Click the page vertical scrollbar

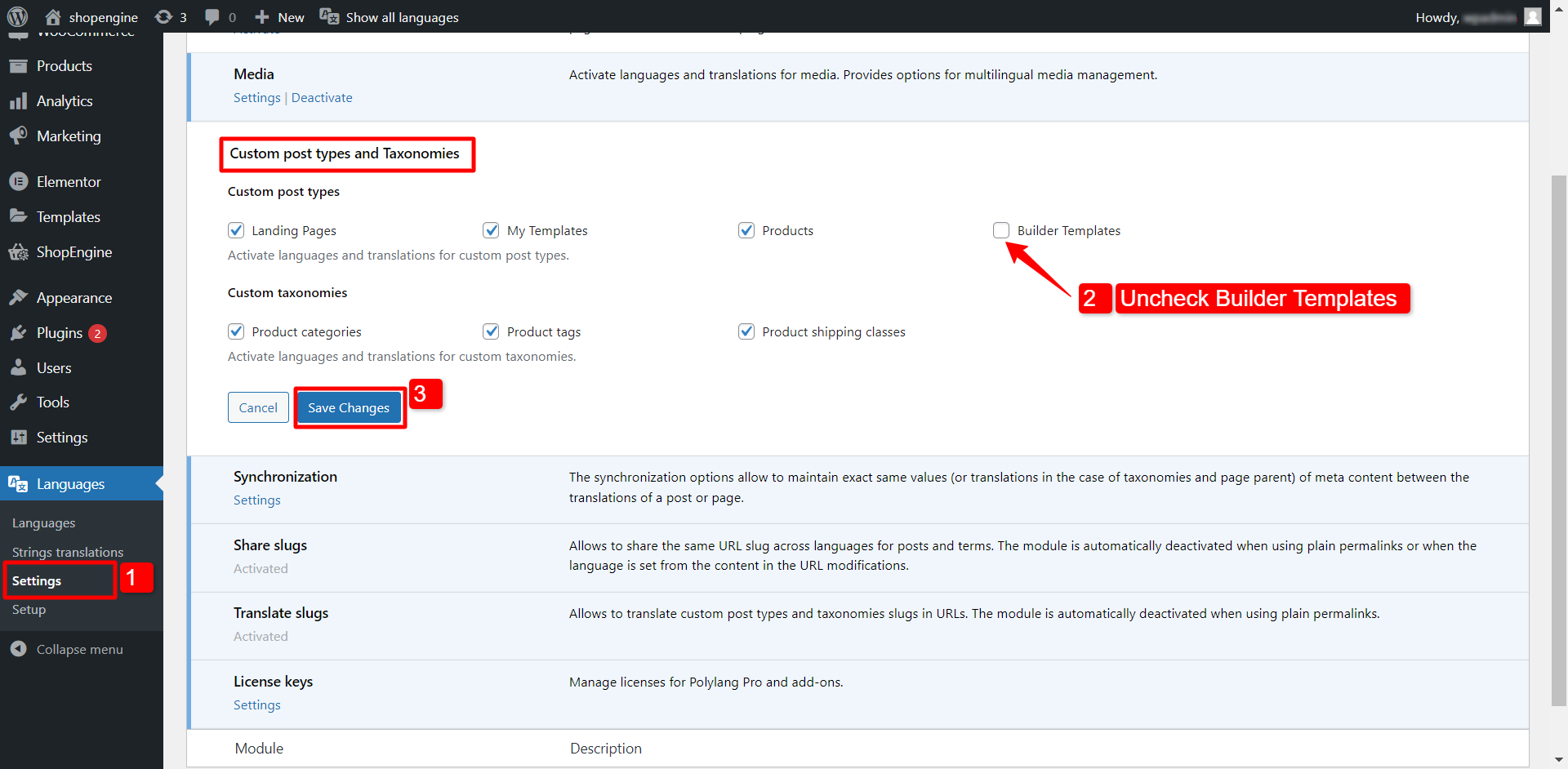1559,441
